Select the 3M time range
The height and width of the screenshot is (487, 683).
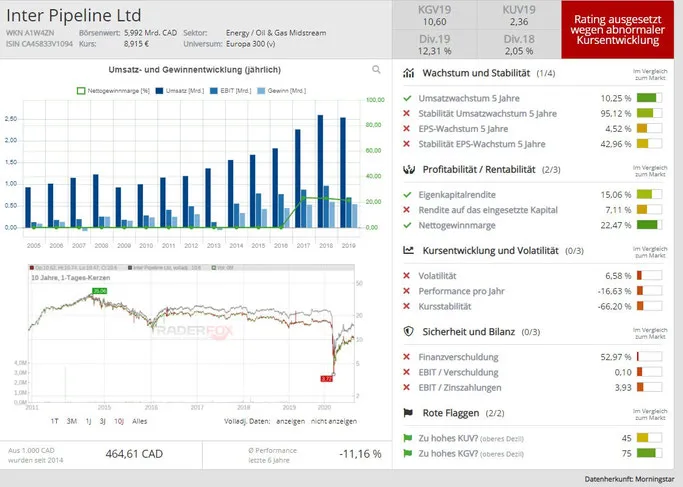coord(71,421)
